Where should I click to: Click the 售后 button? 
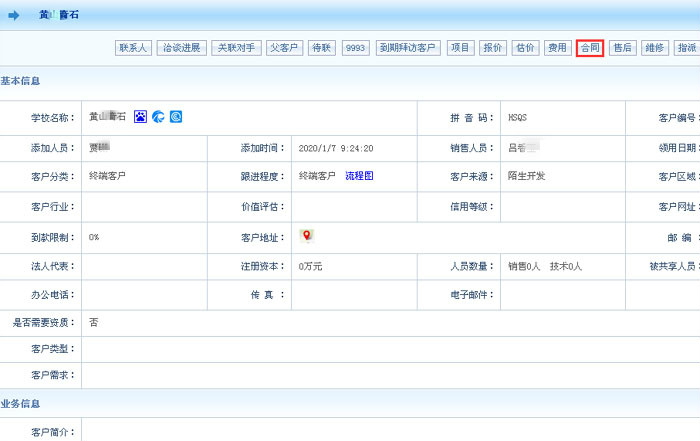[x=622, y=48]
